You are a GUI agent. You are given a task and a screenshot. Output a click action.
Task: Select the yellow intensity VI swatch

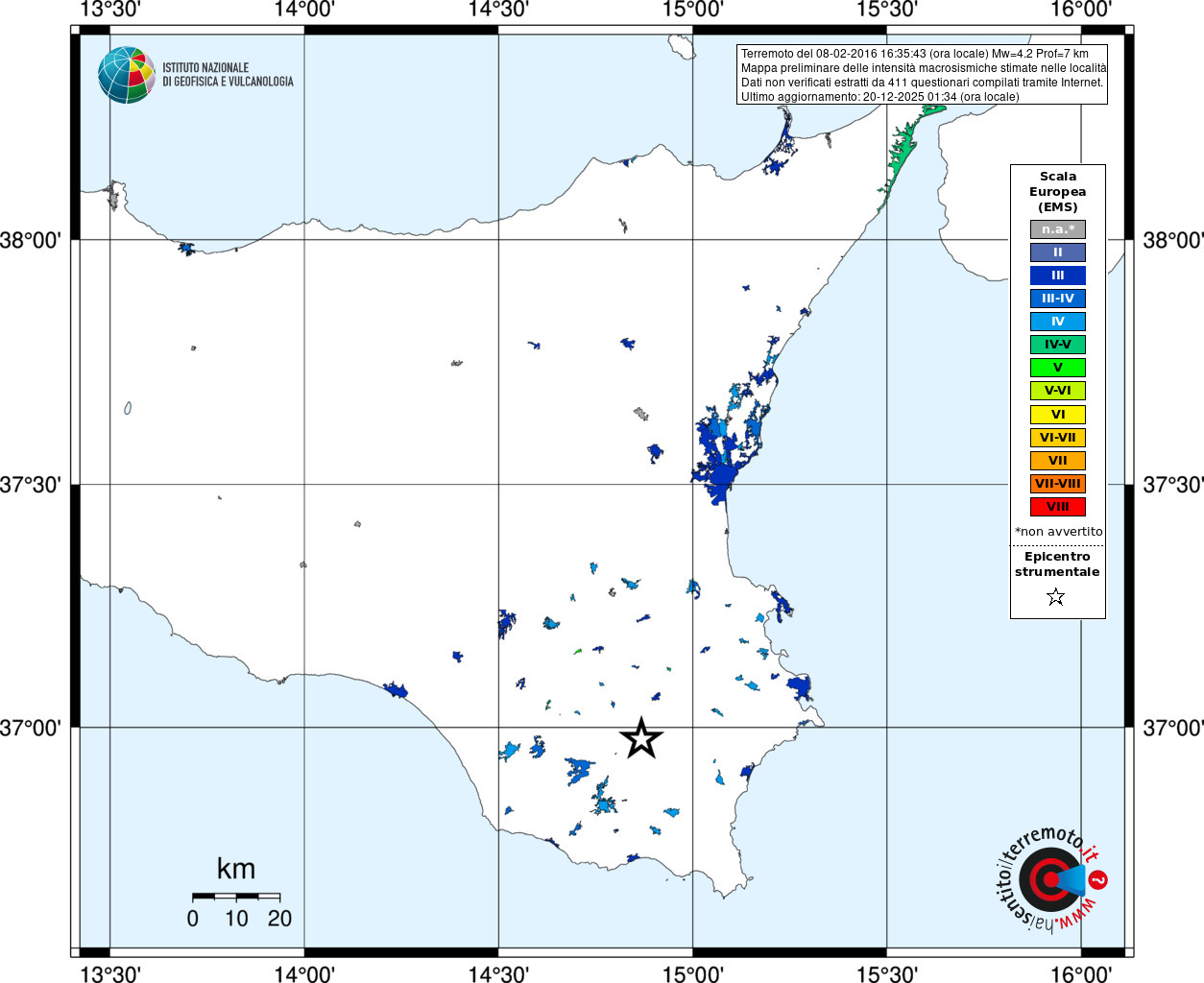(1058, 415)
